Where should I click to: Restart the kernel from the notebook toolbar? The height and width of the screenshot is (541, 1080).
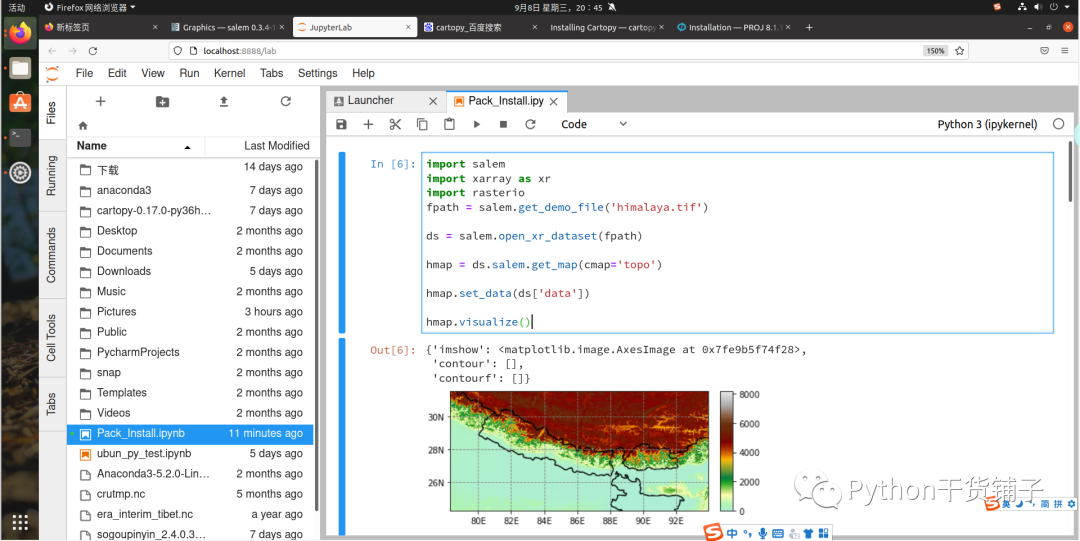pyautogui.click(x=530, y=125)
